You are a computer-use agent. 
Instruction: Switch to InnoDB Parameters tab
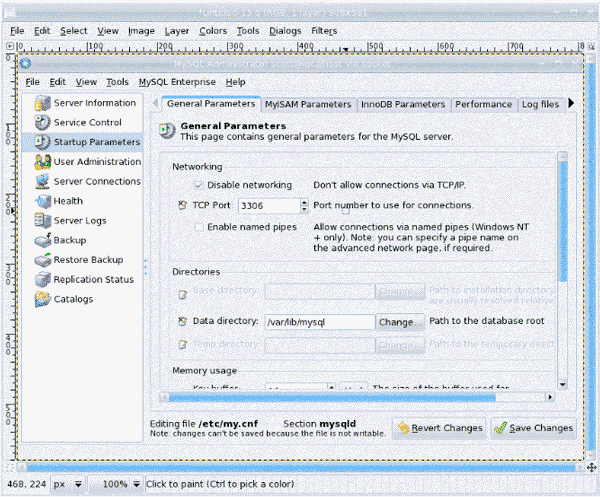tap(403, 104)
